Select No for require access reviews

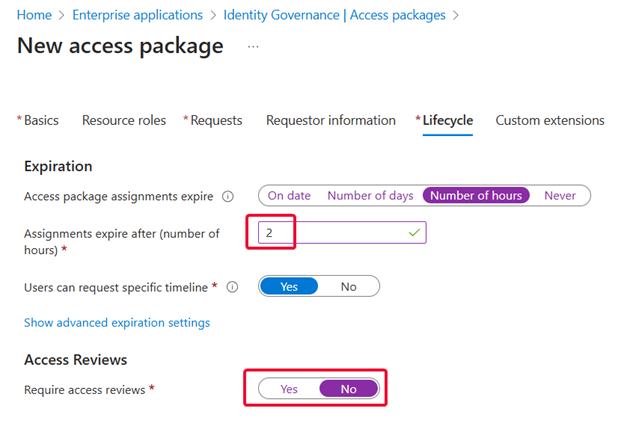pos(349,389)
